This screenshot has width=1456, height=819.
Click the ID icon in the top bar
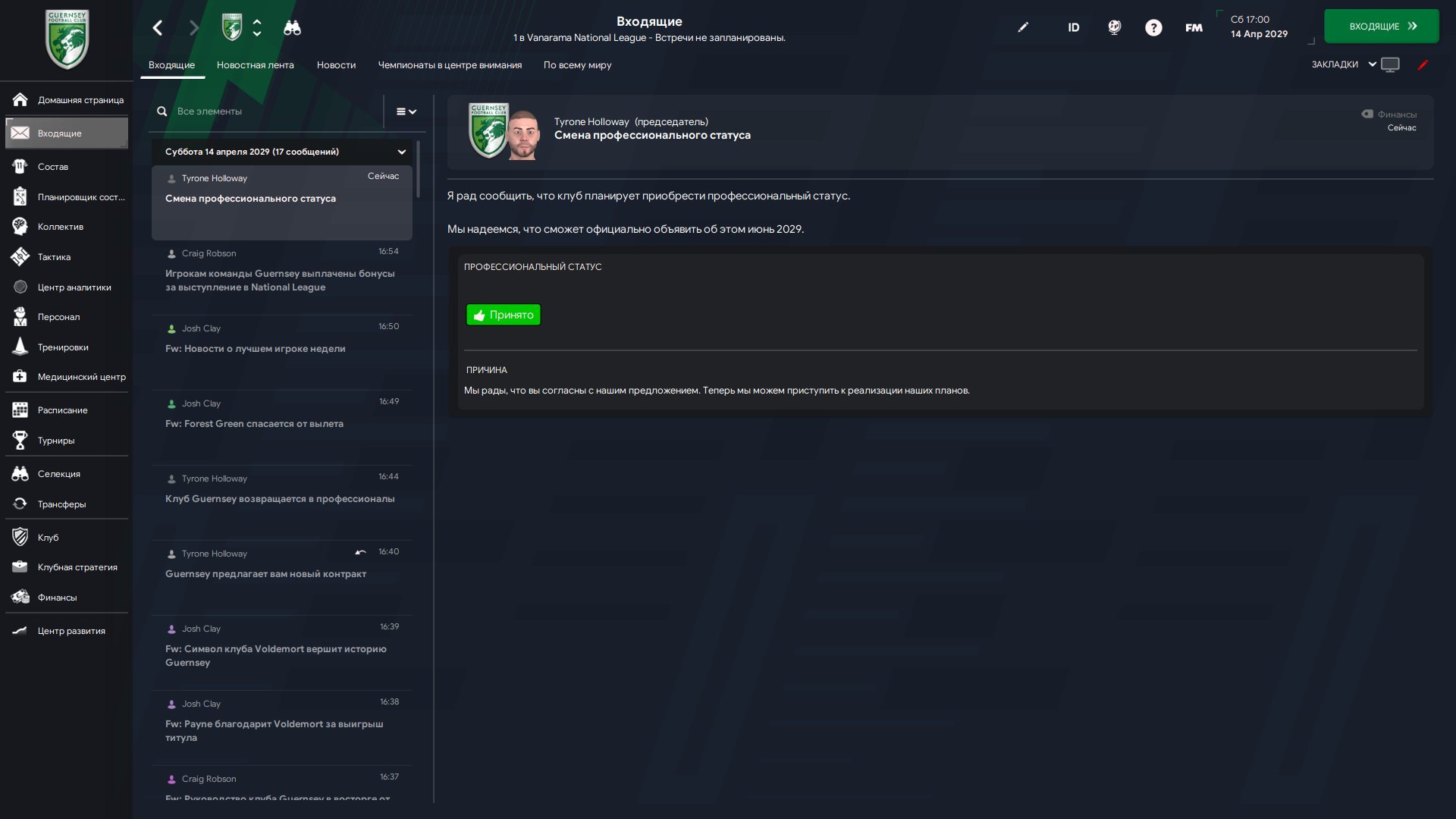click(1073, 28)
